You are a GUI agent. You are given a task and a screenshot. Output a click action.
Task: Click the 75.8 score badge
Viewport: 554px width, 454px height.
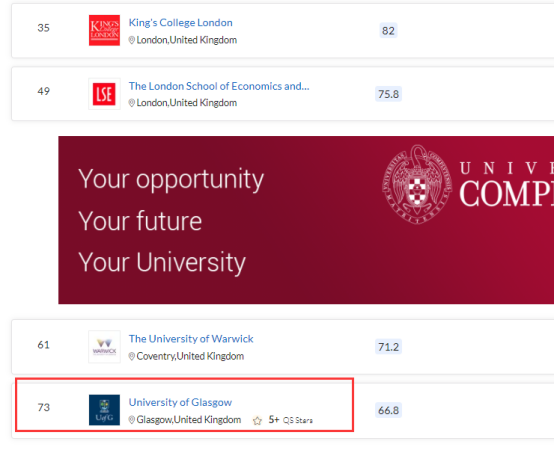(x=388, y=94)
